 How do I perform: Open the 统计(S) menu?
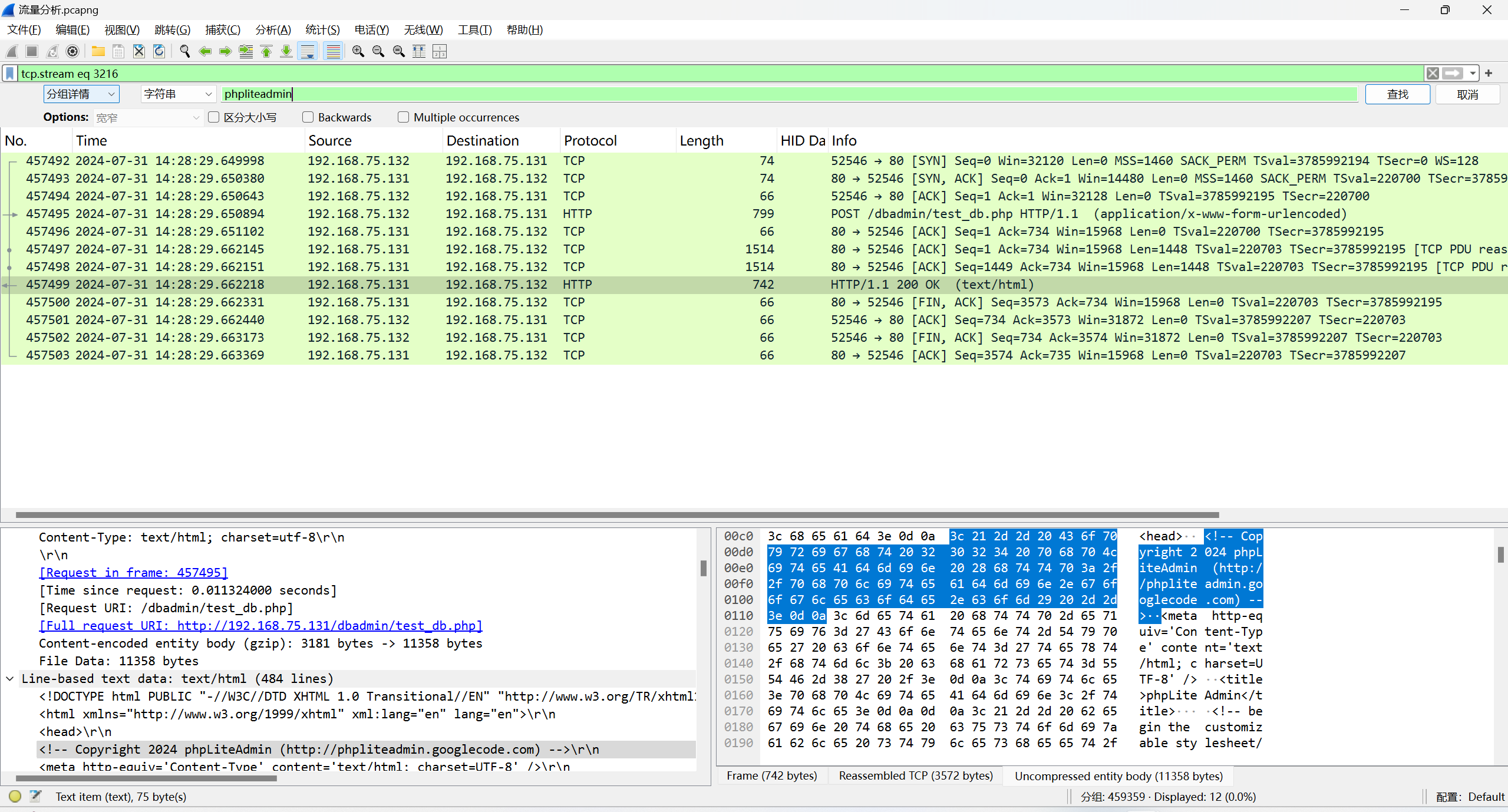(323, 29)
